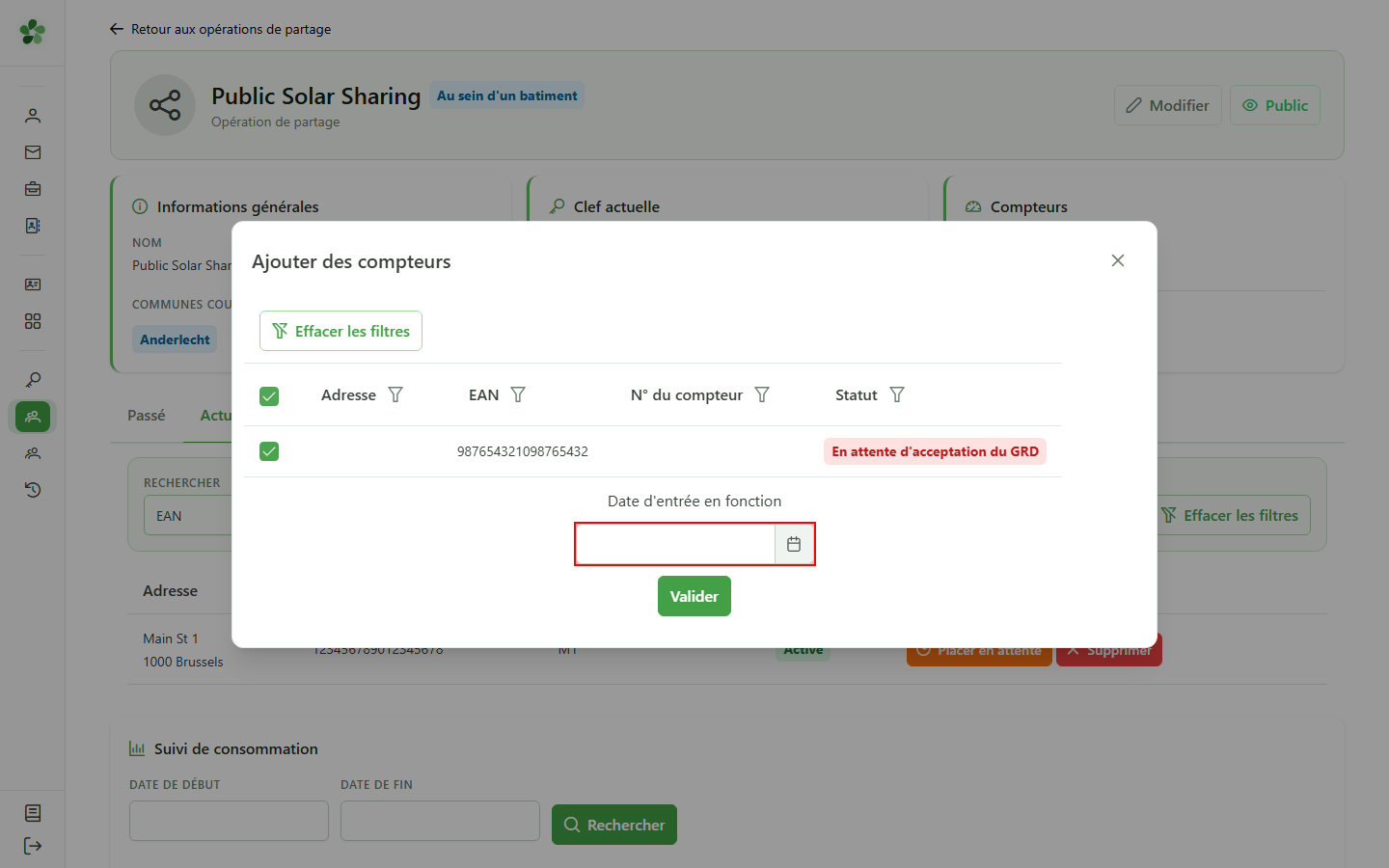Open the briefcase sidebar icon
This screenshot has width=1389, height=868.
point(33,189)
